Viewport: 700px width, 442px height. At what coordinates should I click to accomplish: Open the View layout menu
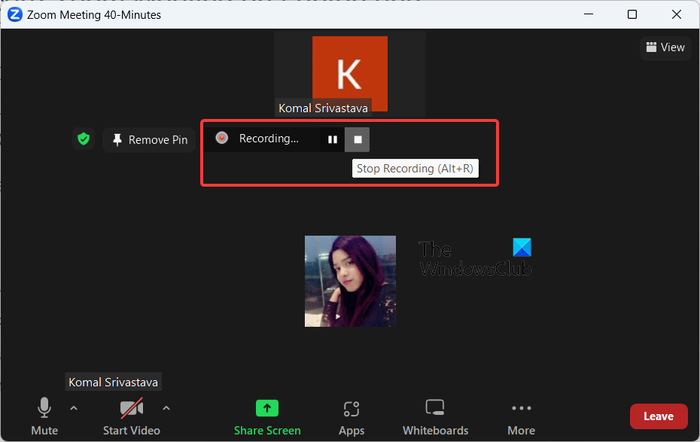click(x=665, y=47)
